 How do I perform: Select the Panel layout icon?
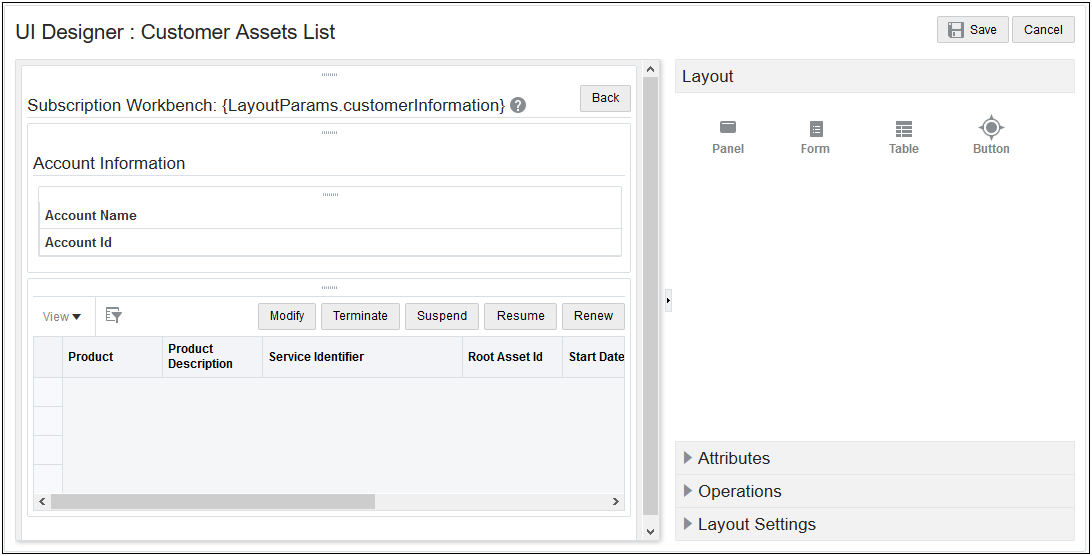(x=728, y=128)
